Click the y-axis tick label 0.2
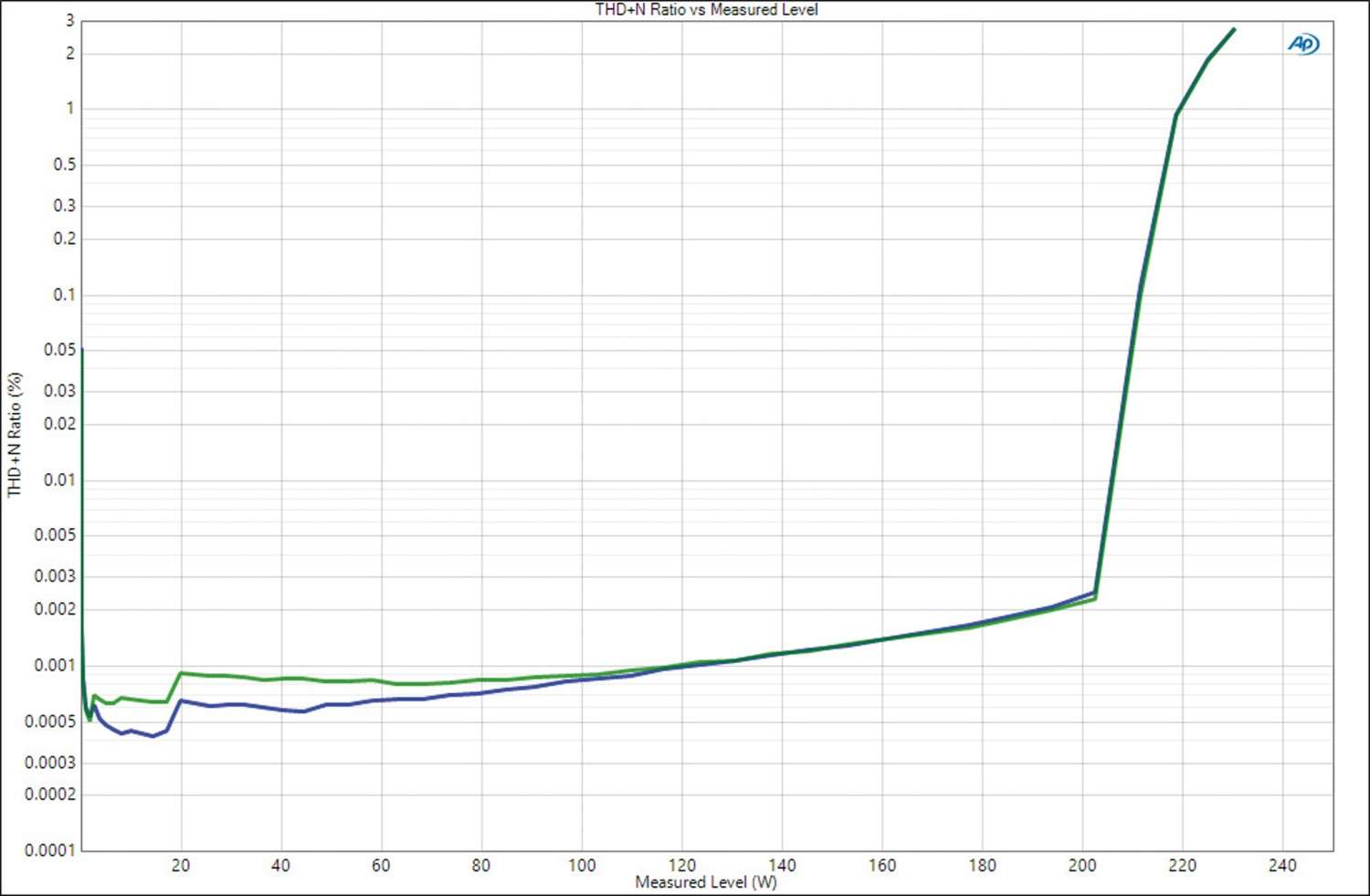 point(65,238)
